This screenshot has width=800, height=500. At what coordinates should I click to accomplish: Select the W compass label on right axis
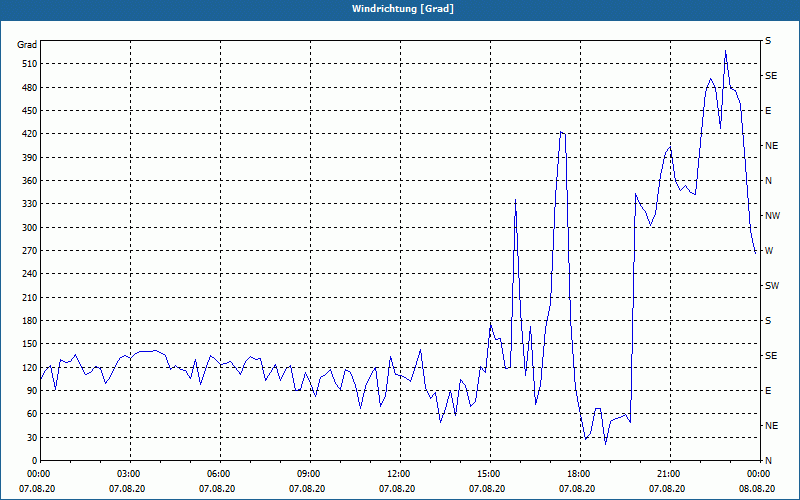click(x=769, y=250)
